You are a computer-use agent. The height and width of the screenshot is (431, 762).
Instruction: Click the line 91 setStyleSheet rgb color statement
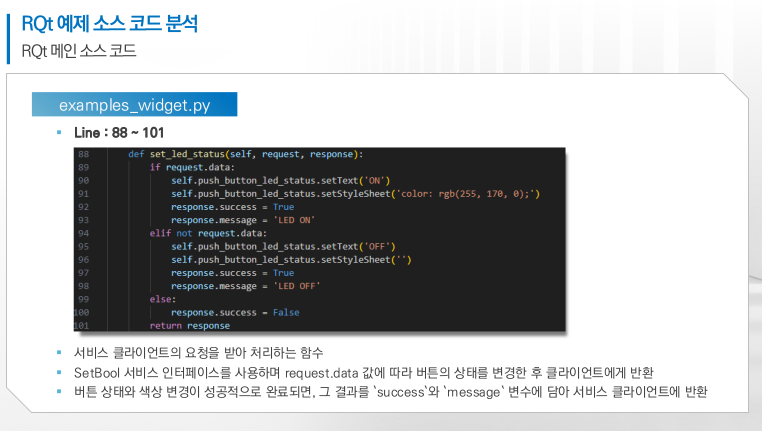pyautogui.click(x=355, y=193)
